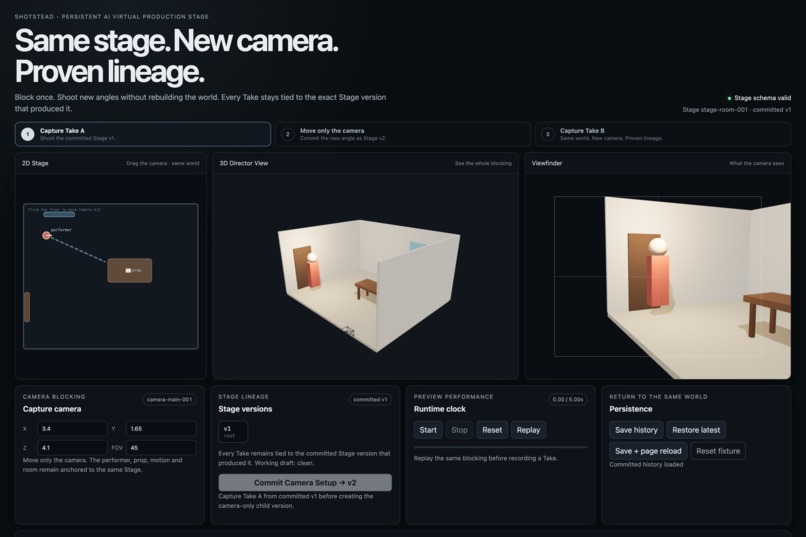This screenshot has width=806, height=537.
Task: Click the Viewfinder camera preview
Action: coord(657,276)
